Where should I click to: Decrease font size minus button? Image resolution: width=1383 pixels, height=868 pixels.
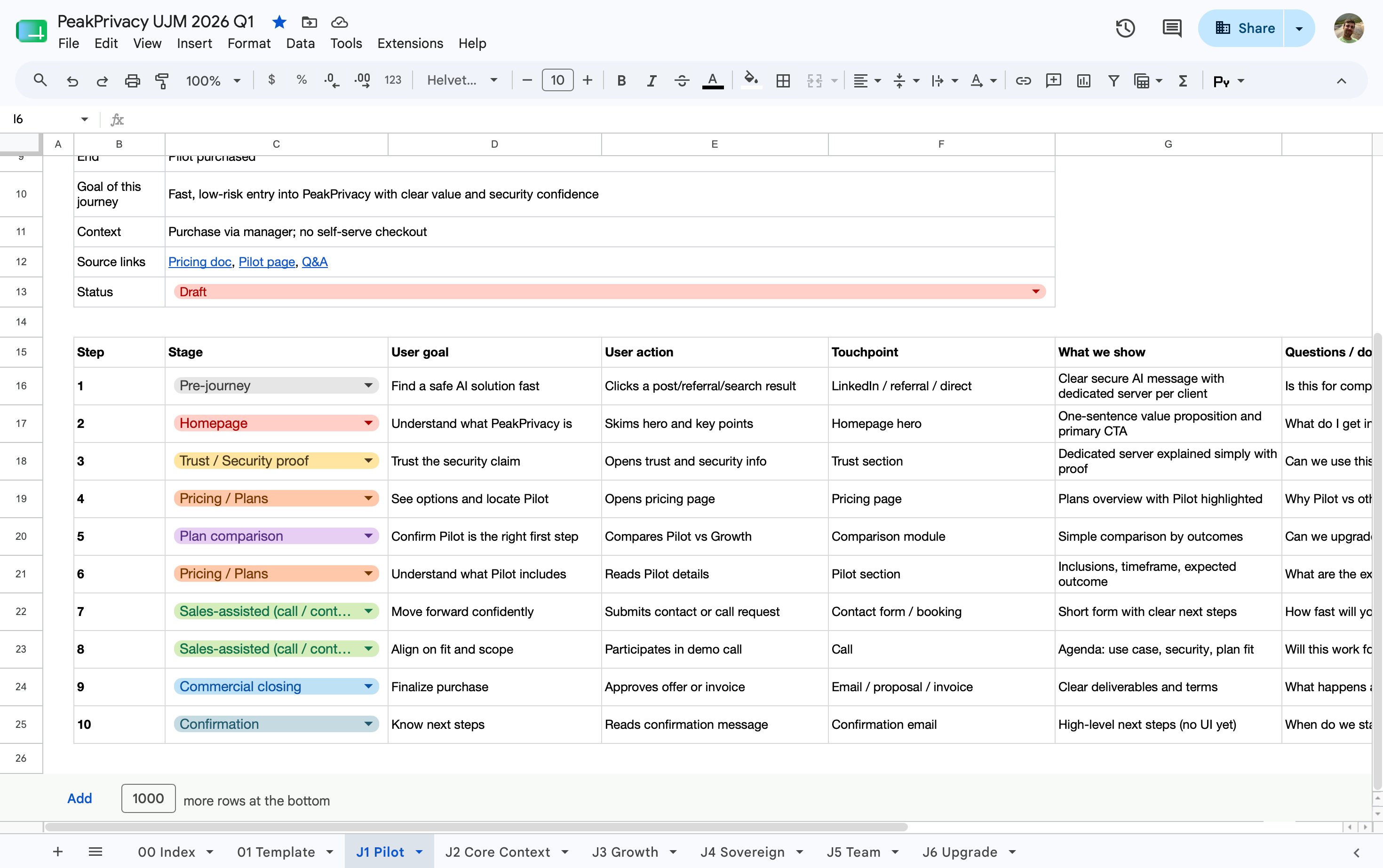pyautogui.click(x=527, y=80)
